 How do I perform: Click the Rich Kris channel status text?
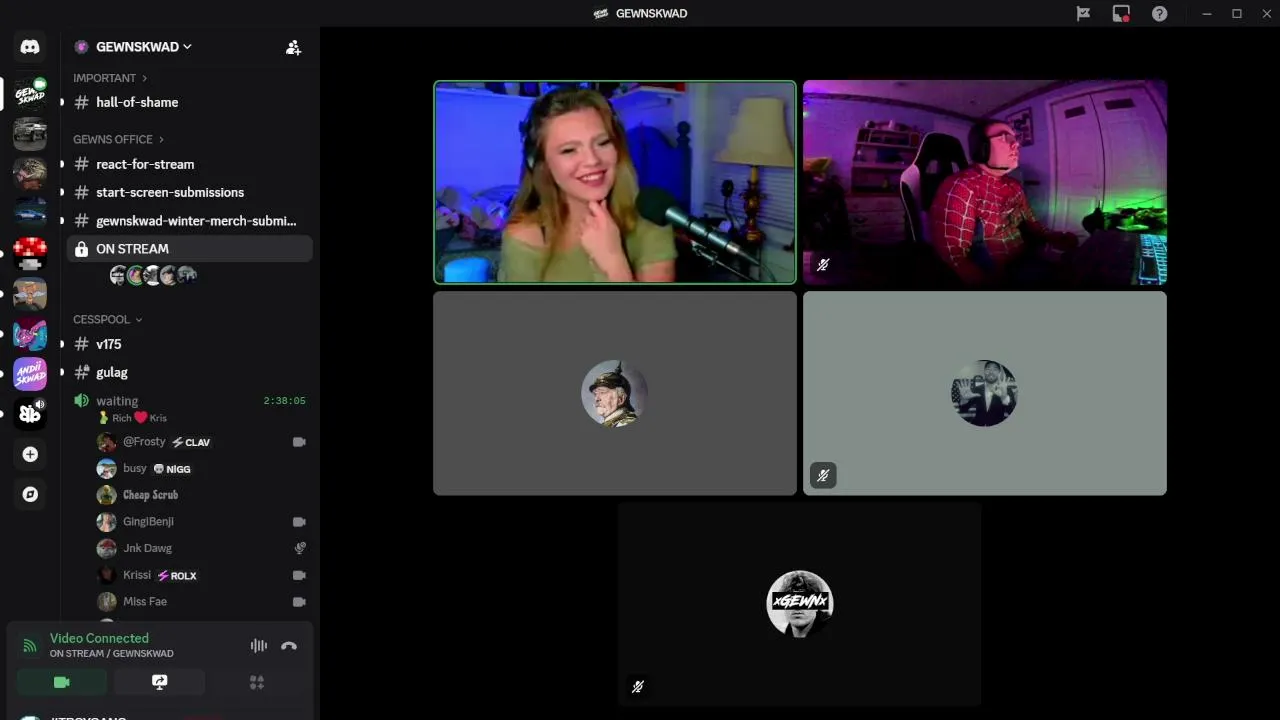tap(132, 418)
